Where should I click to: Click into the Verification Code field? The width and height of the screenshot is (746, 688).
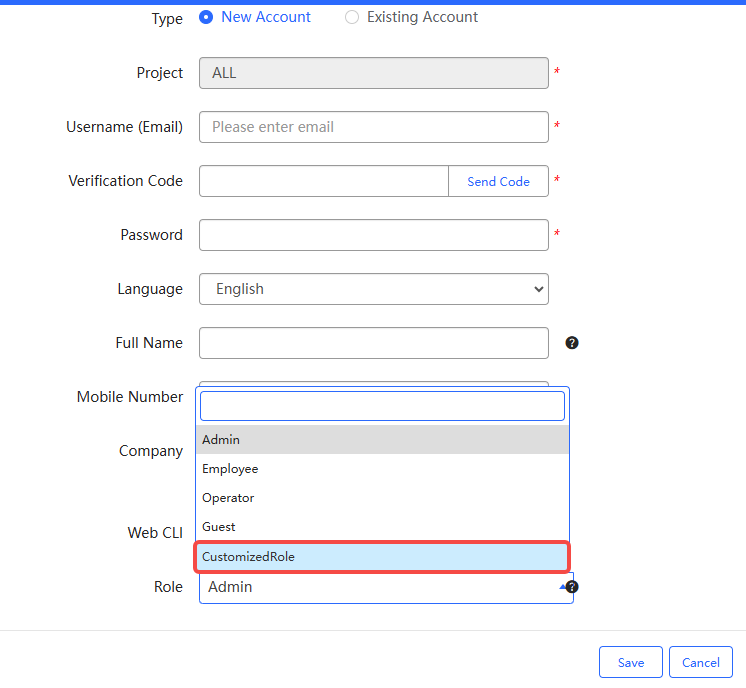coord(323,181)
